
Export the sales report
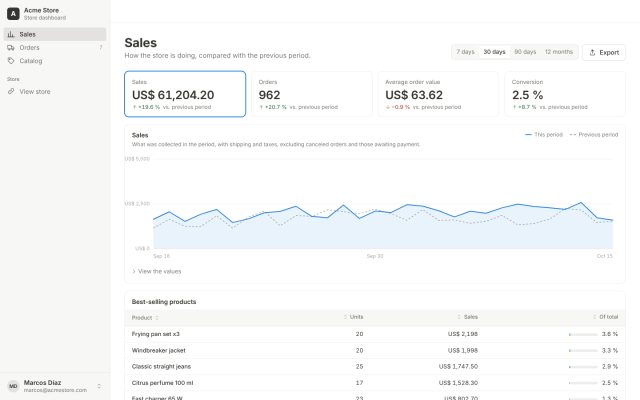coord(604,52)
